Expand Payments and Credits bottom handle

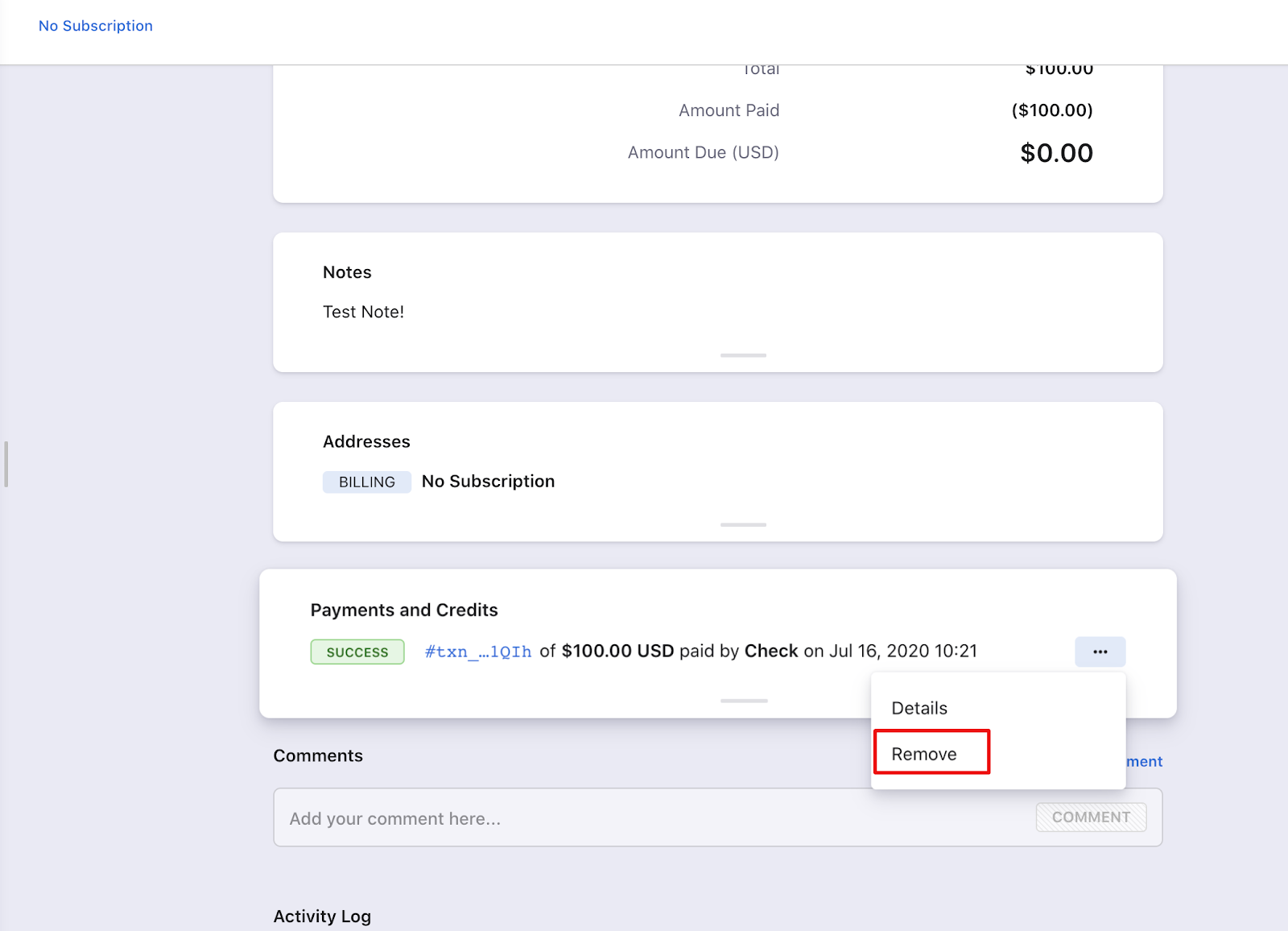(x=743, y=701)
